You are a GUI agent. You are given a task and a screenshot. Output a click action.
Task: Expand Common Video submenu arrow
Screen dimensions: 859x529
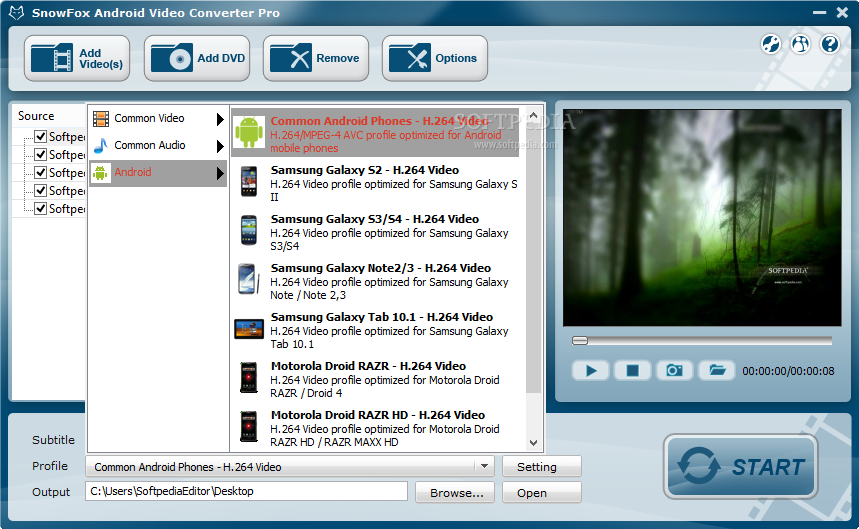tap(220, 119)
